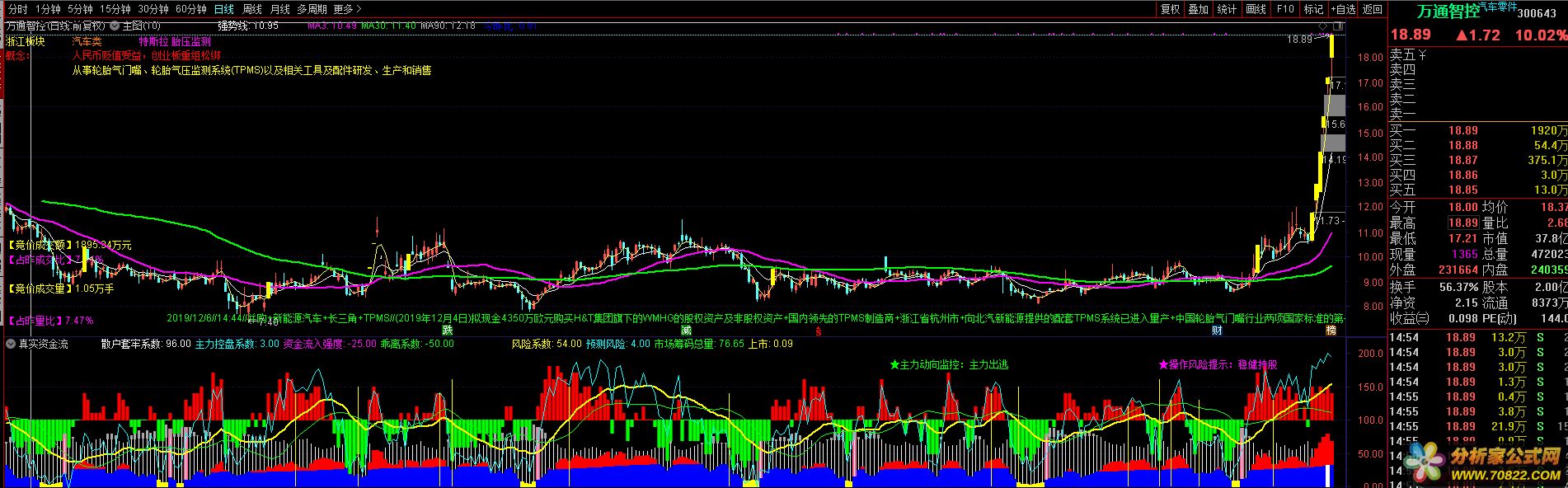Click the 今开 value 18.00
Image resolution: width=1568 pixels, height=488 pixels.
pyautogui.click(x=1463, y=208)
